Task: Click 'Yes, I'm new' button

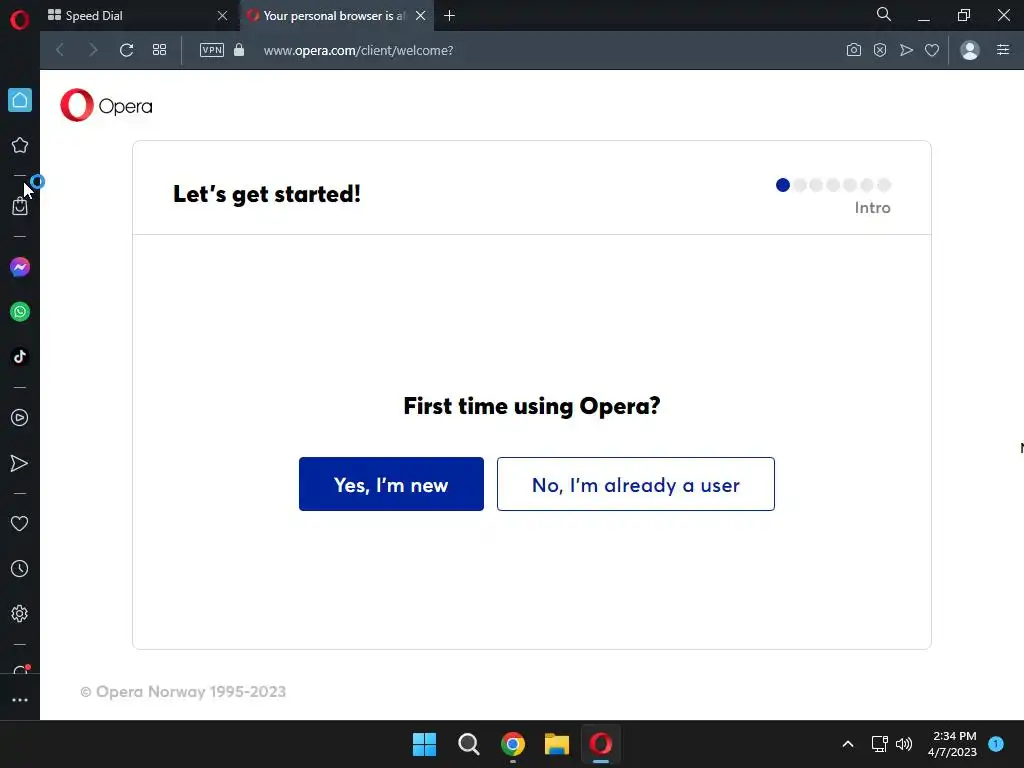Action: click(391, 484)
